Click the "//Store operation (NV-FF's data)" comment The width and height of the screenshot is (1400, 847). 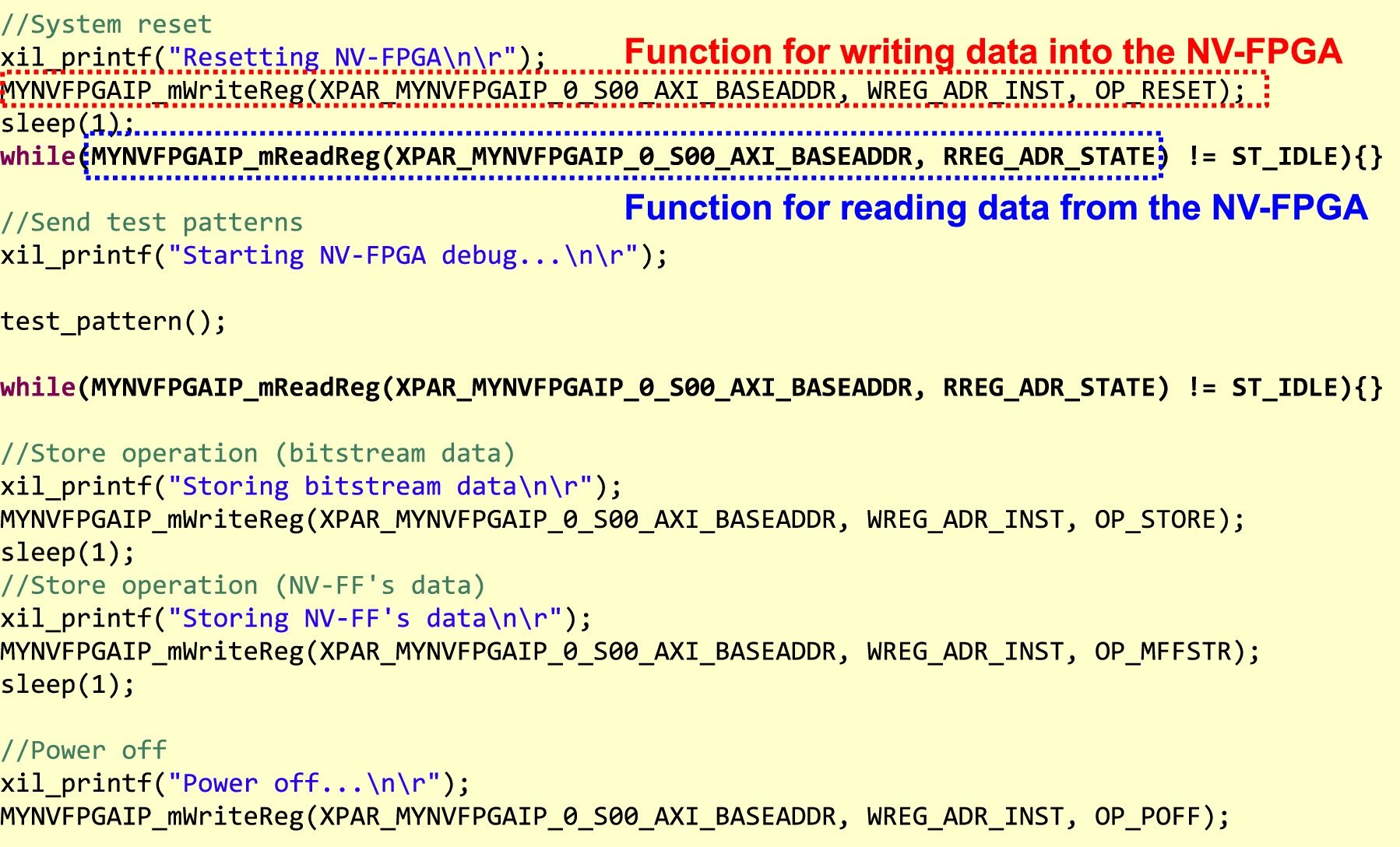(243, 585)
